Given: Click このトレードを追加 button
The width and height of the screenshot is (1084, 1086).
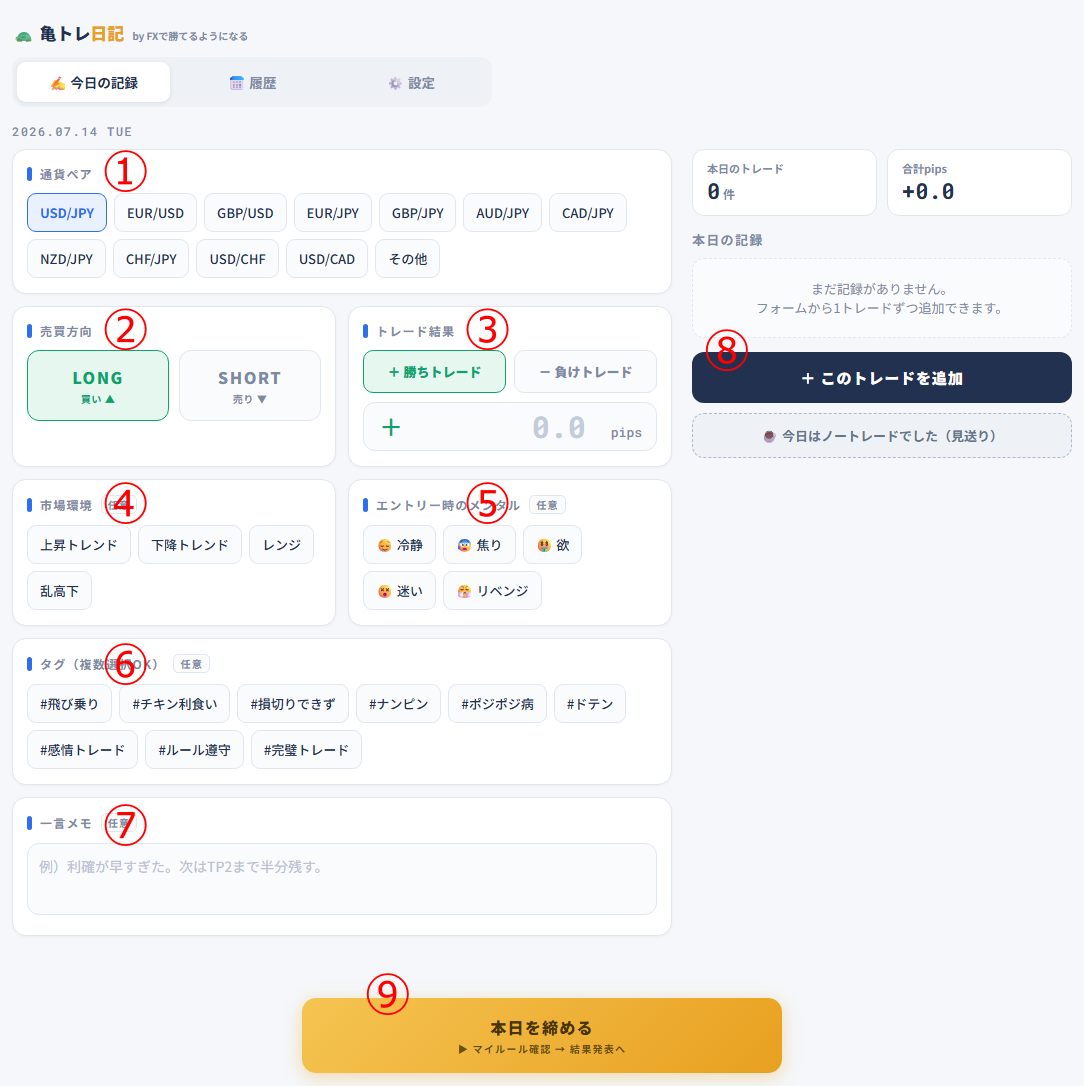Looking at the screenshot, I should (882, 377).
